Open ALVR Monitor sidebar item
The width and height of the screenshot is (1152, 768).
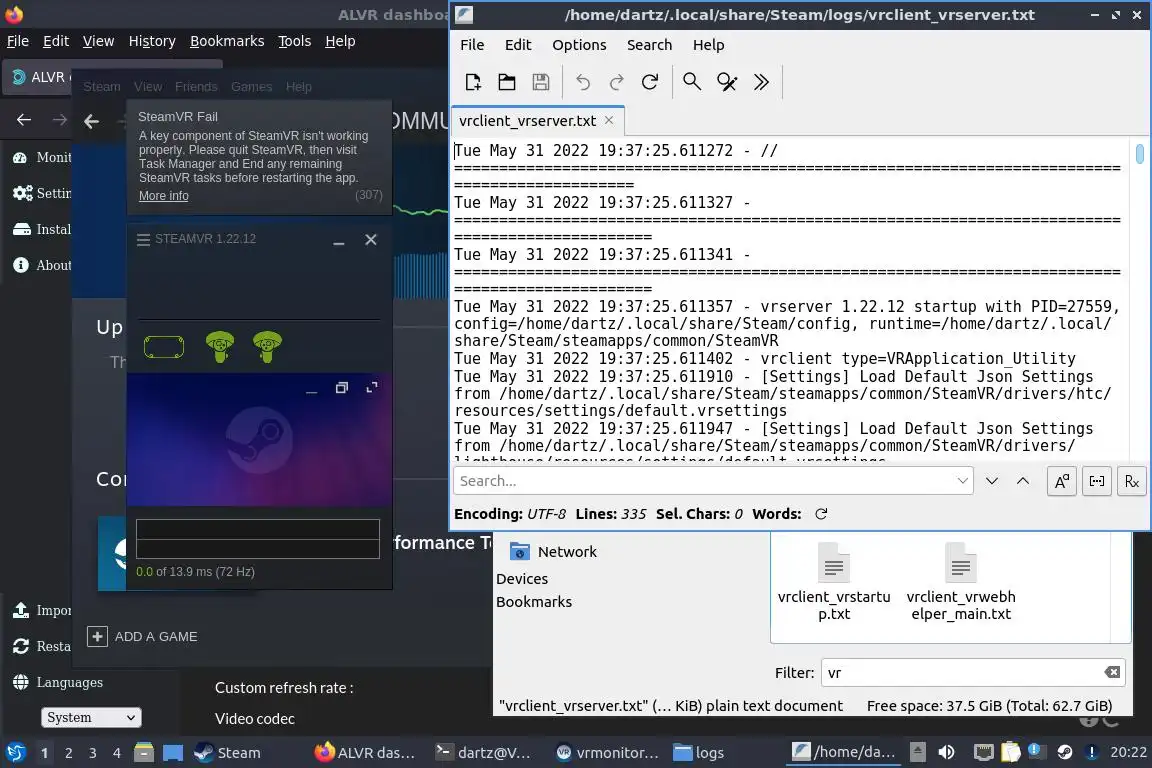41,157
